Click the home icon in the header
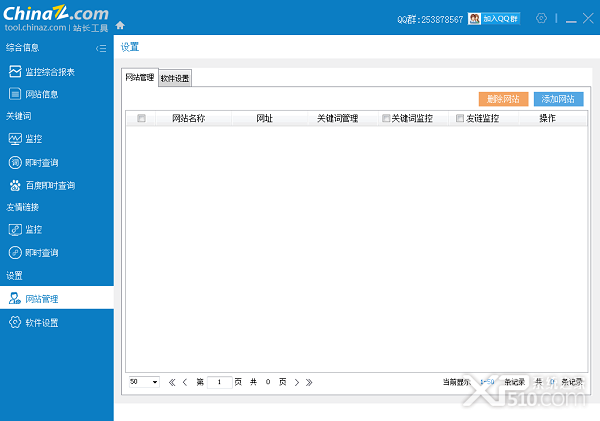The height and width of the screenshot is (421, 600). click(120, 25)
